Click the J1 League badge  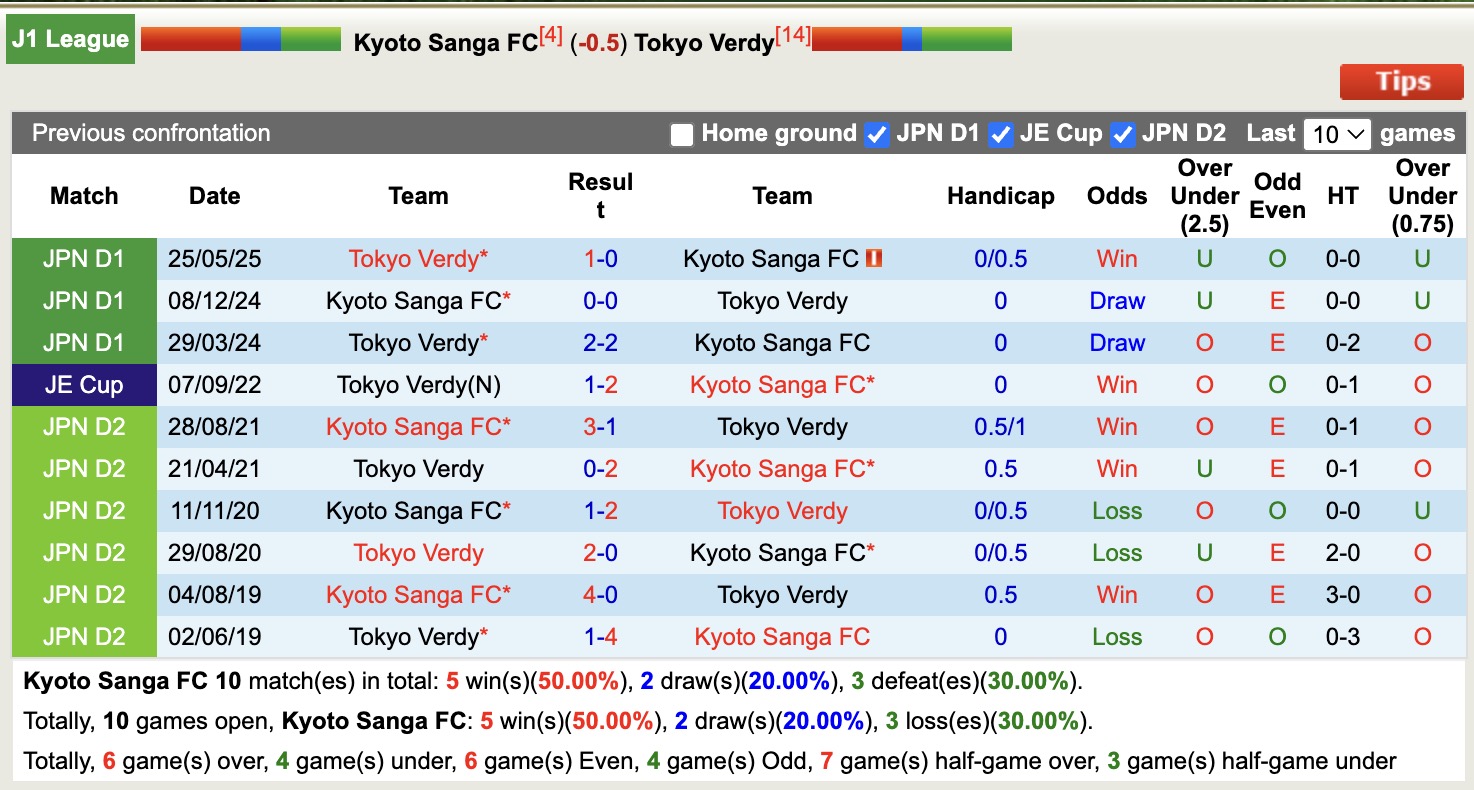click(x=70, y=38)
